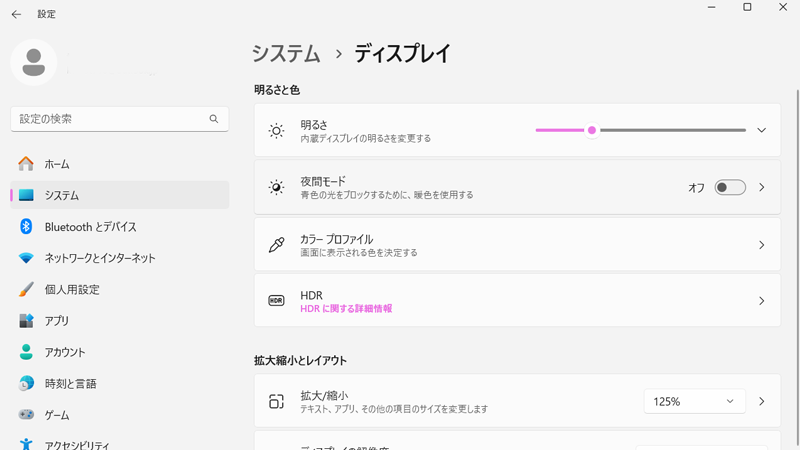Click the 設定の検索 search field
The height and width of the screenshot is (450, 800).
tap(110, 119)
